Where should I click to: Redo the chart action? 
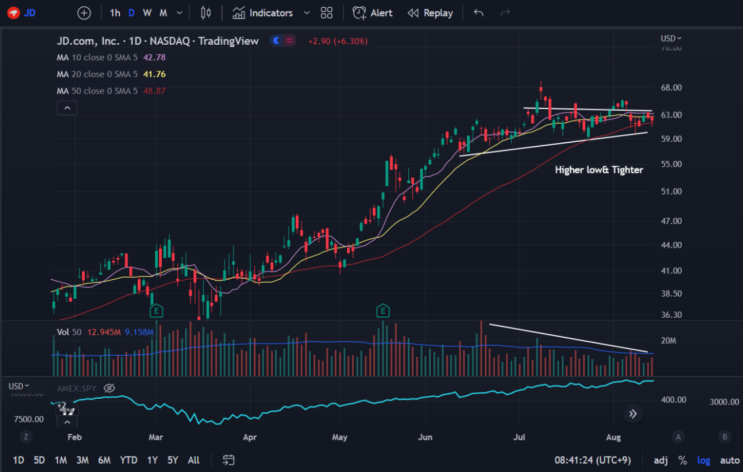505,13
